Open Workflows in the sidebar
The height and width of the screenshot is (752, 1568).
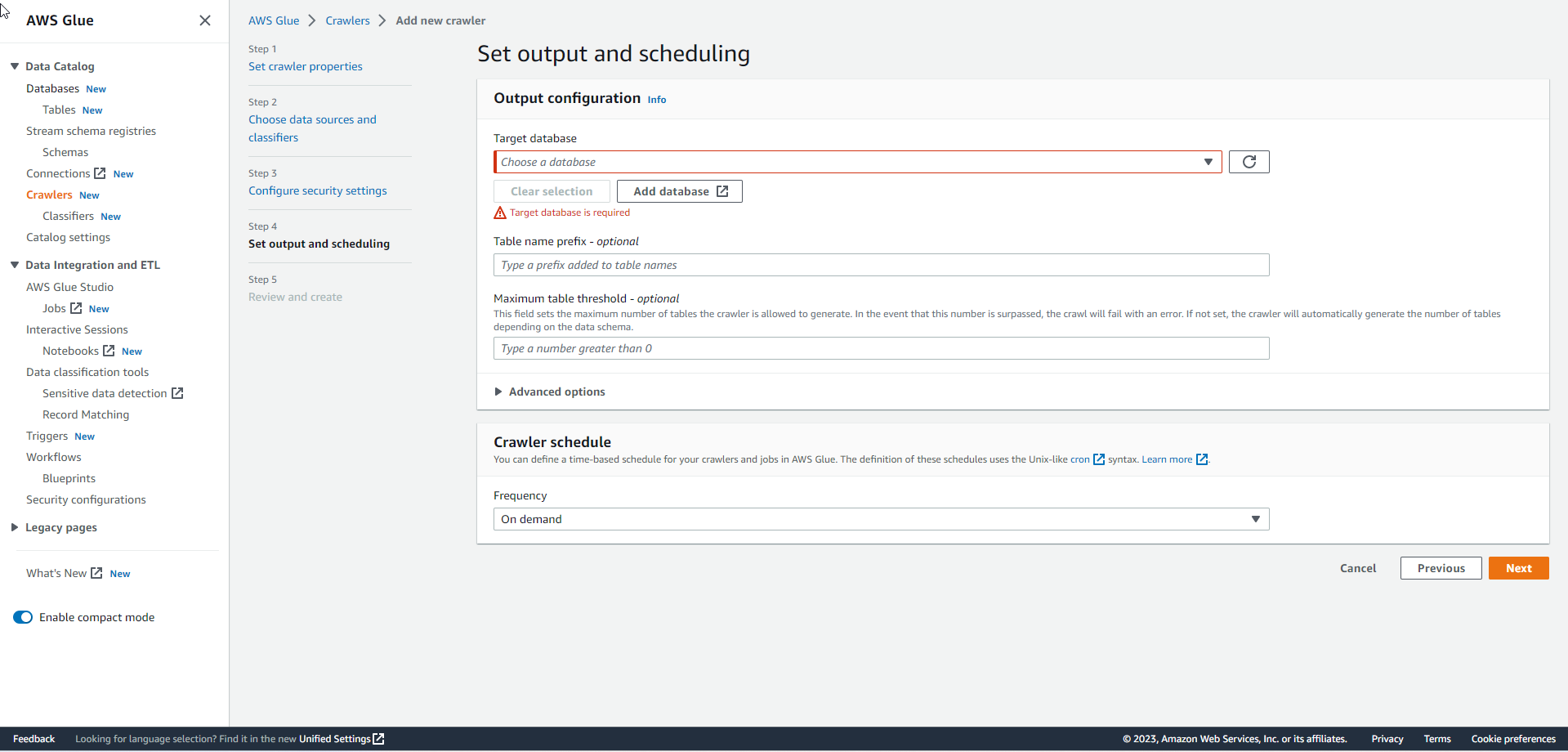click(x=53, y=457)
